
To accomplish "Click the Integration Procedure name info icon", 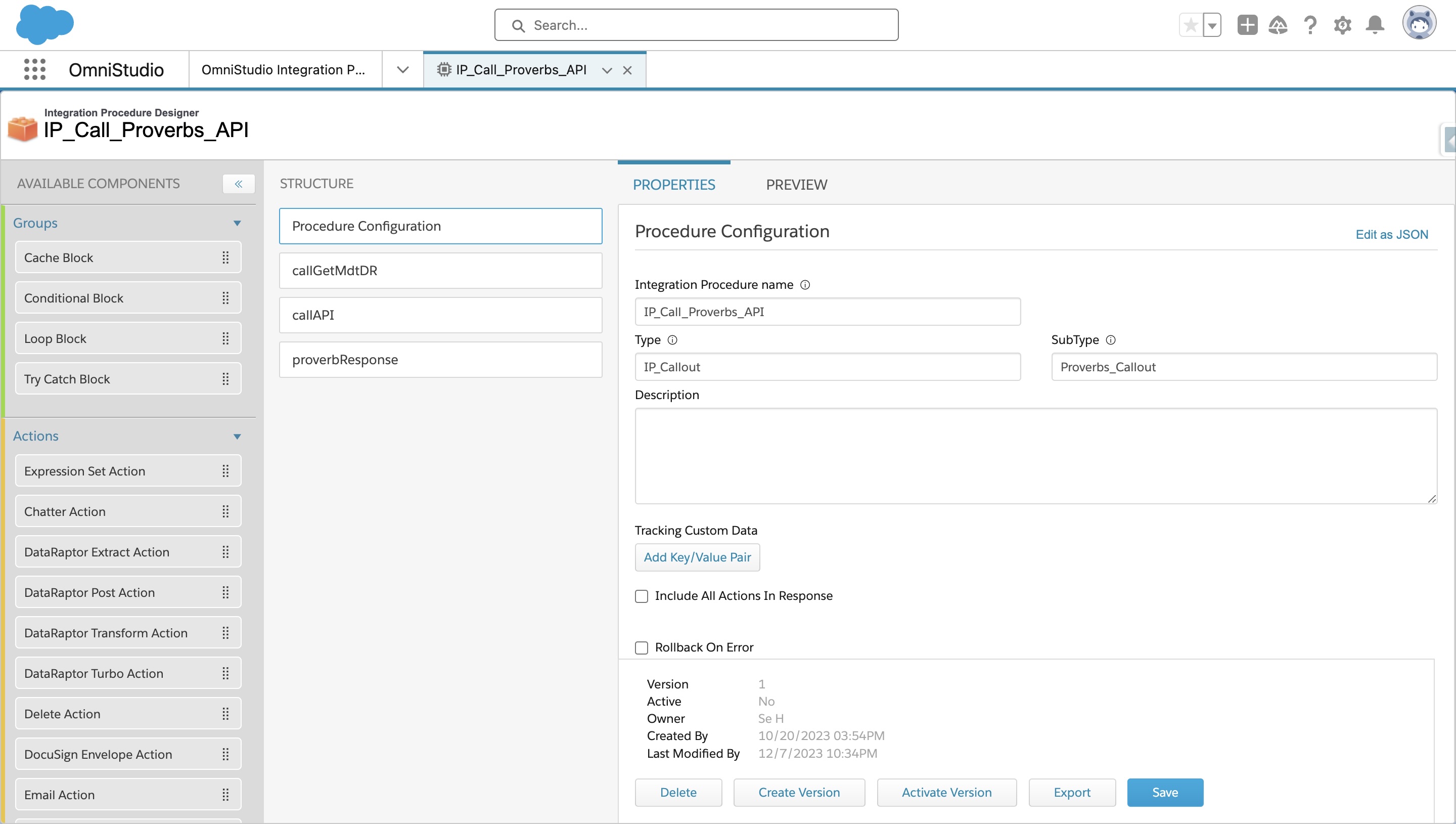I will [x=805, y=285].
